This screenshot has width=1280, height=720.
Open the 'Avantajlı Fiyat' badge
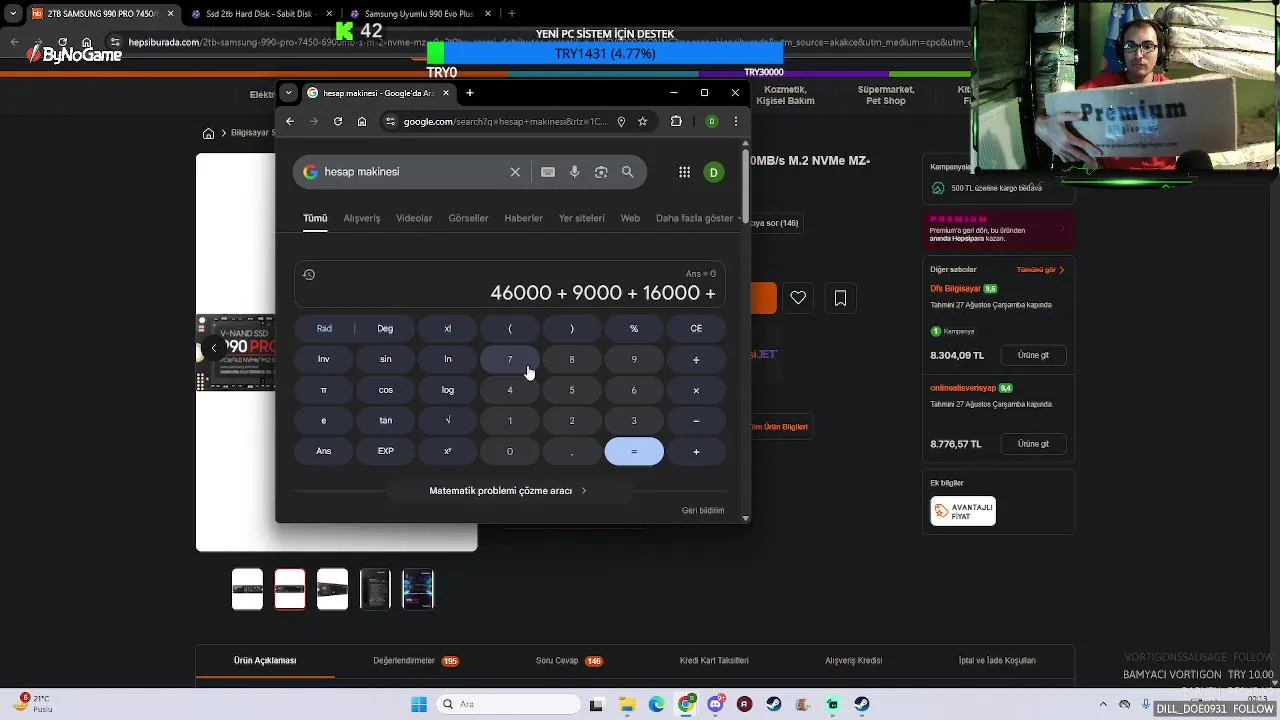click(963, 511)
